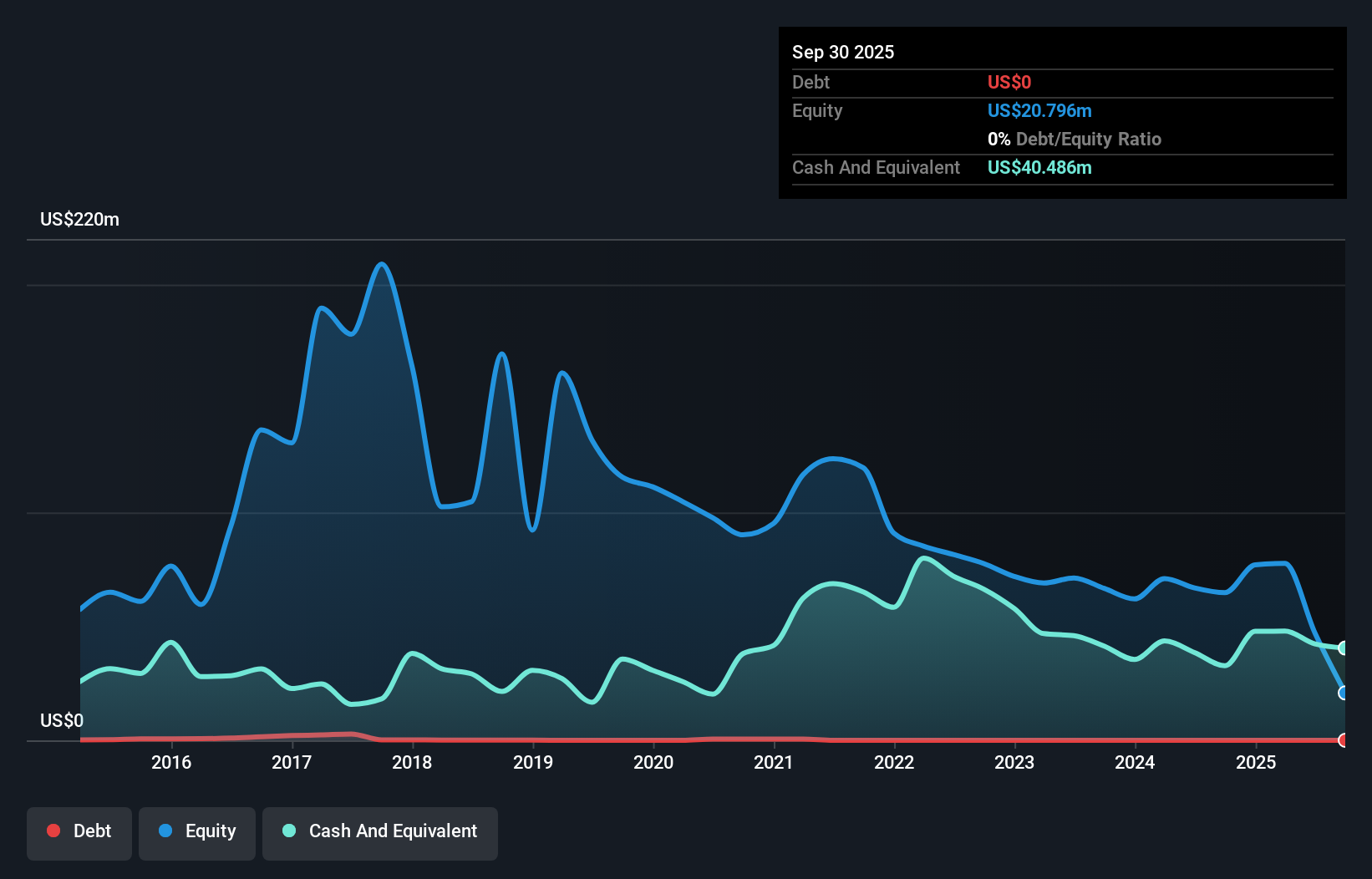Collapse the Cash And Equivalent tooltip row
This screenshot has height=879, width=1372.
(x=876, y=167)
